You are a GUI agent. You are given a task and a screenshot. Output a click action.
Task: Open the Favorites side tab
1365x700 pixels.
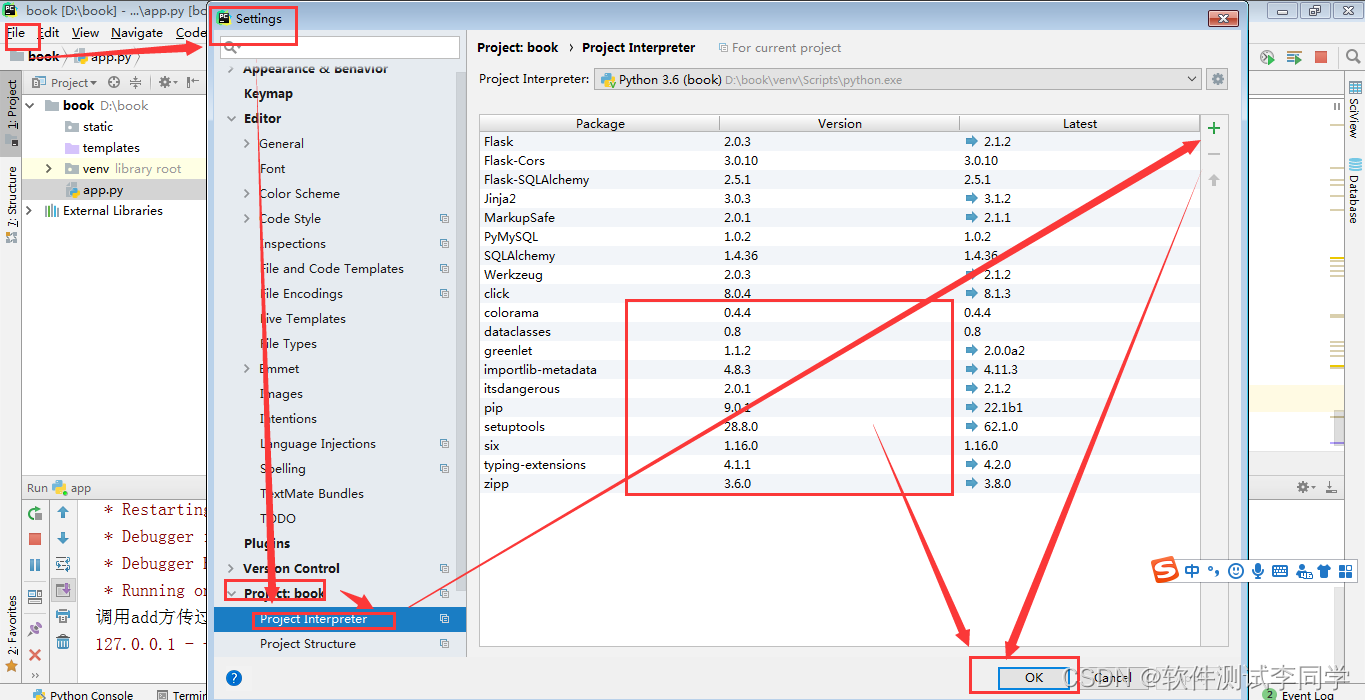12,632
